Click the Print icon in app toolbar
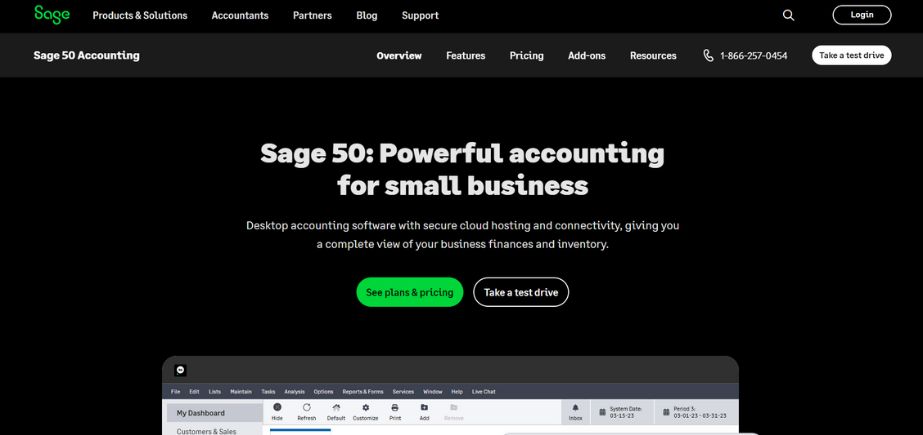The image size is (923, 435). tap(395, 407)
